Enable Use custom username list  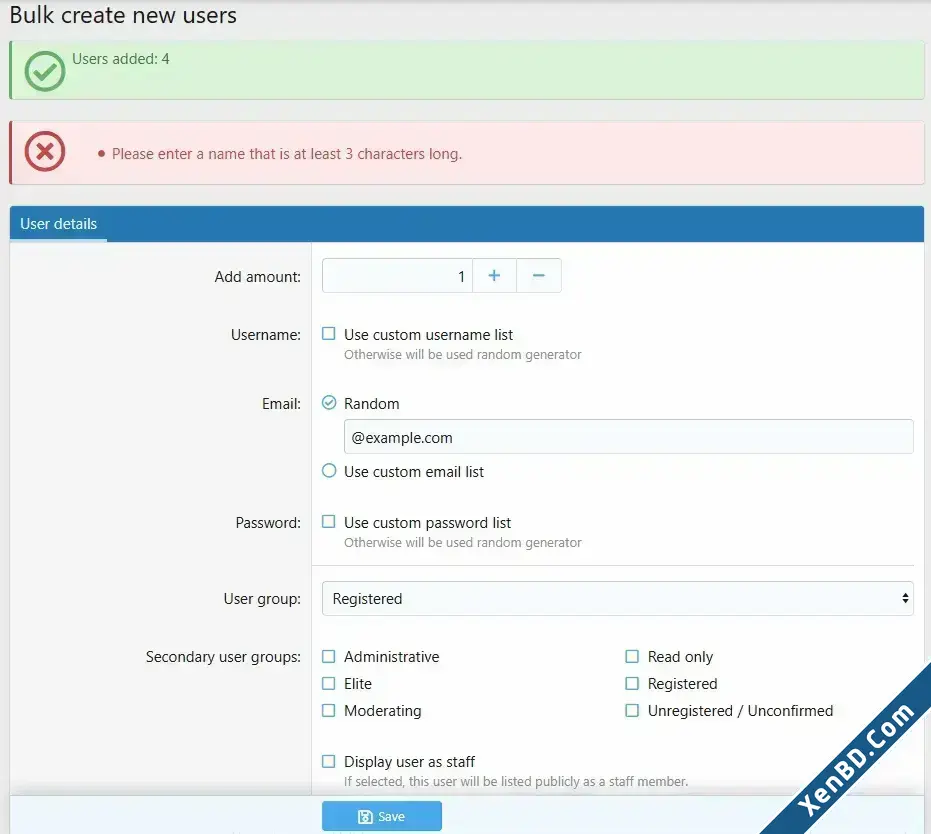point(328,334)
